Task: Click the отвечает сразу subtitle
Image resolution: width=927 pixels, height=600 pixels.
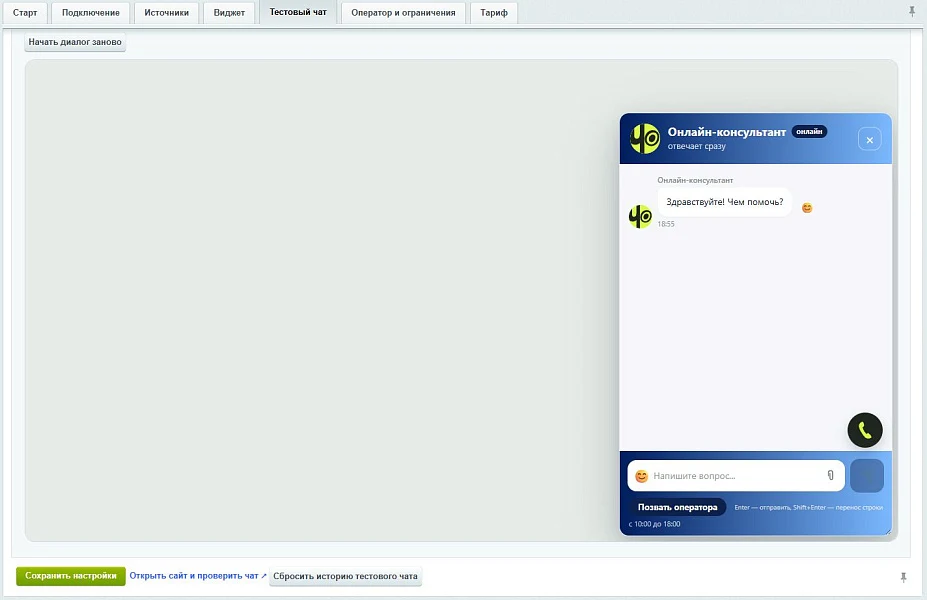Action: click(696, 146)
